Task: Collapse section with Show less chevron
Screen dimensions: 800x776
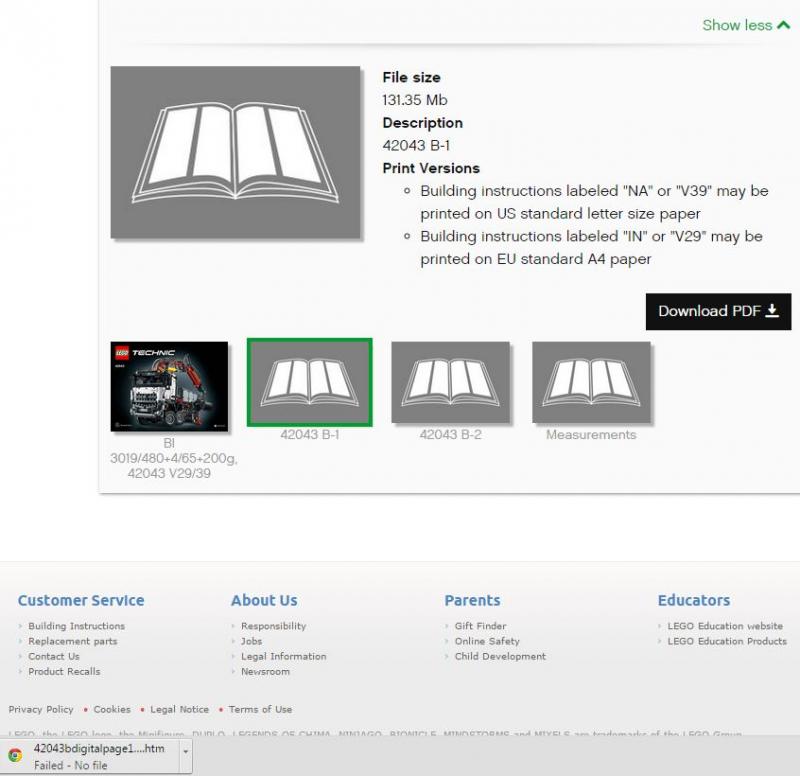Action: (x=745, y=25)
